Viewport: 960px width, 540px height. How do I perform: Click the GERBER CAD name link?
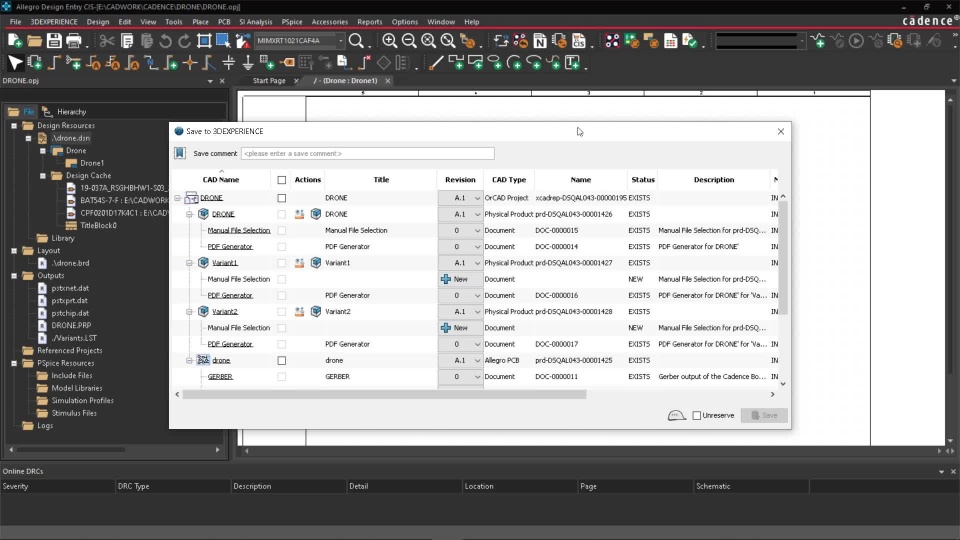pyautogui.click(x=220, y=377)
